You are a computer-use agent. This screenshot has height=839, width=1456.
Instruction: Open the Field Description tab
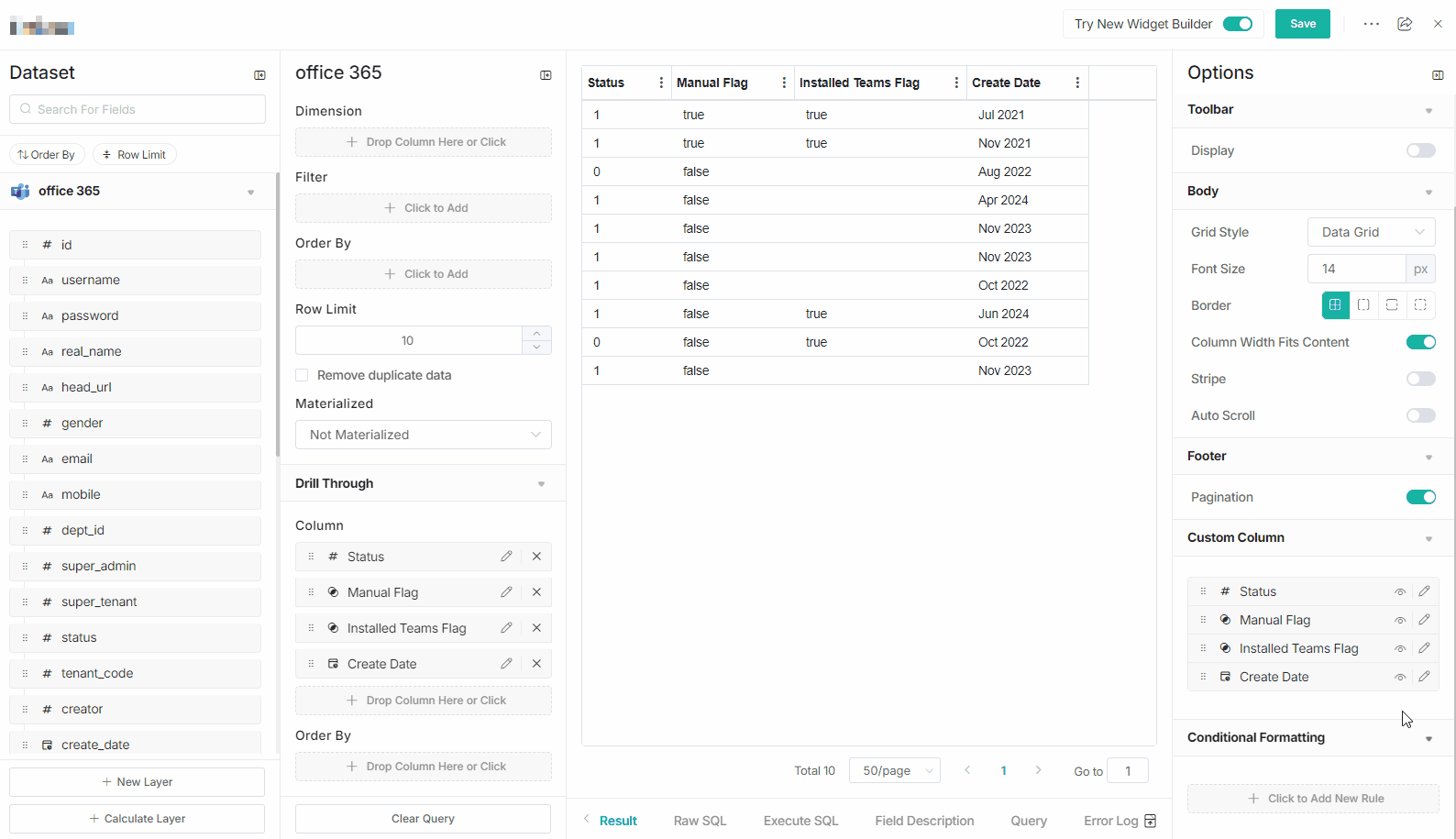[924, 821]
